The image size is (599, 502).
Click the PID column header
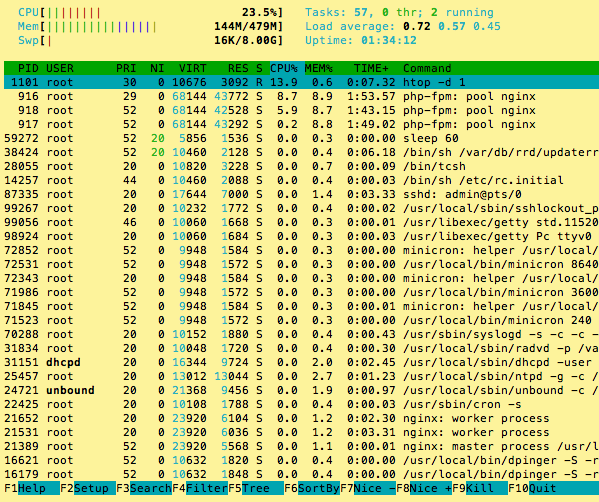(28, 68)
